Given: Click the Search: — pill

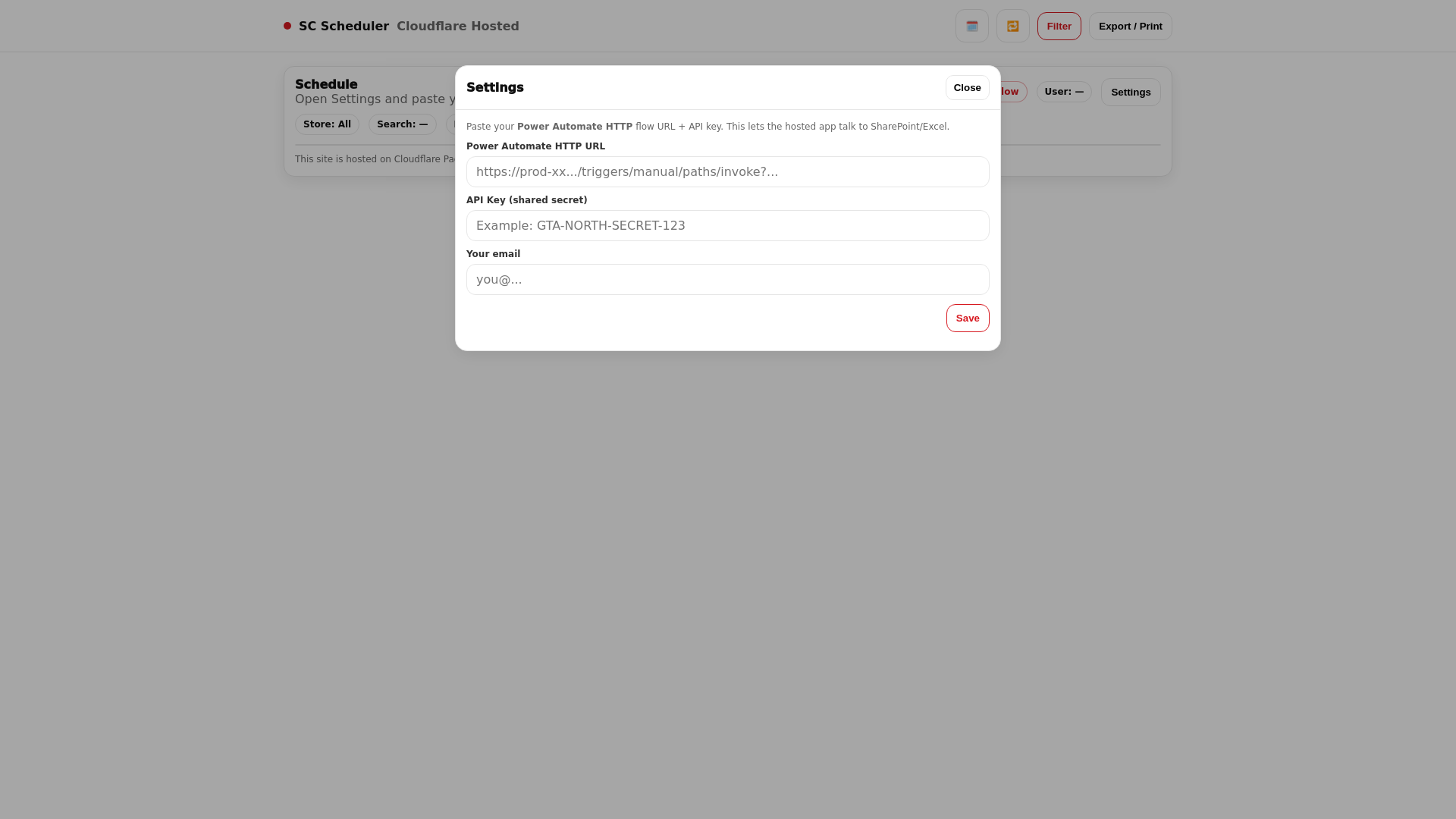Looking at the screenshot, I should pyautogui.click(x=402, y=124).
